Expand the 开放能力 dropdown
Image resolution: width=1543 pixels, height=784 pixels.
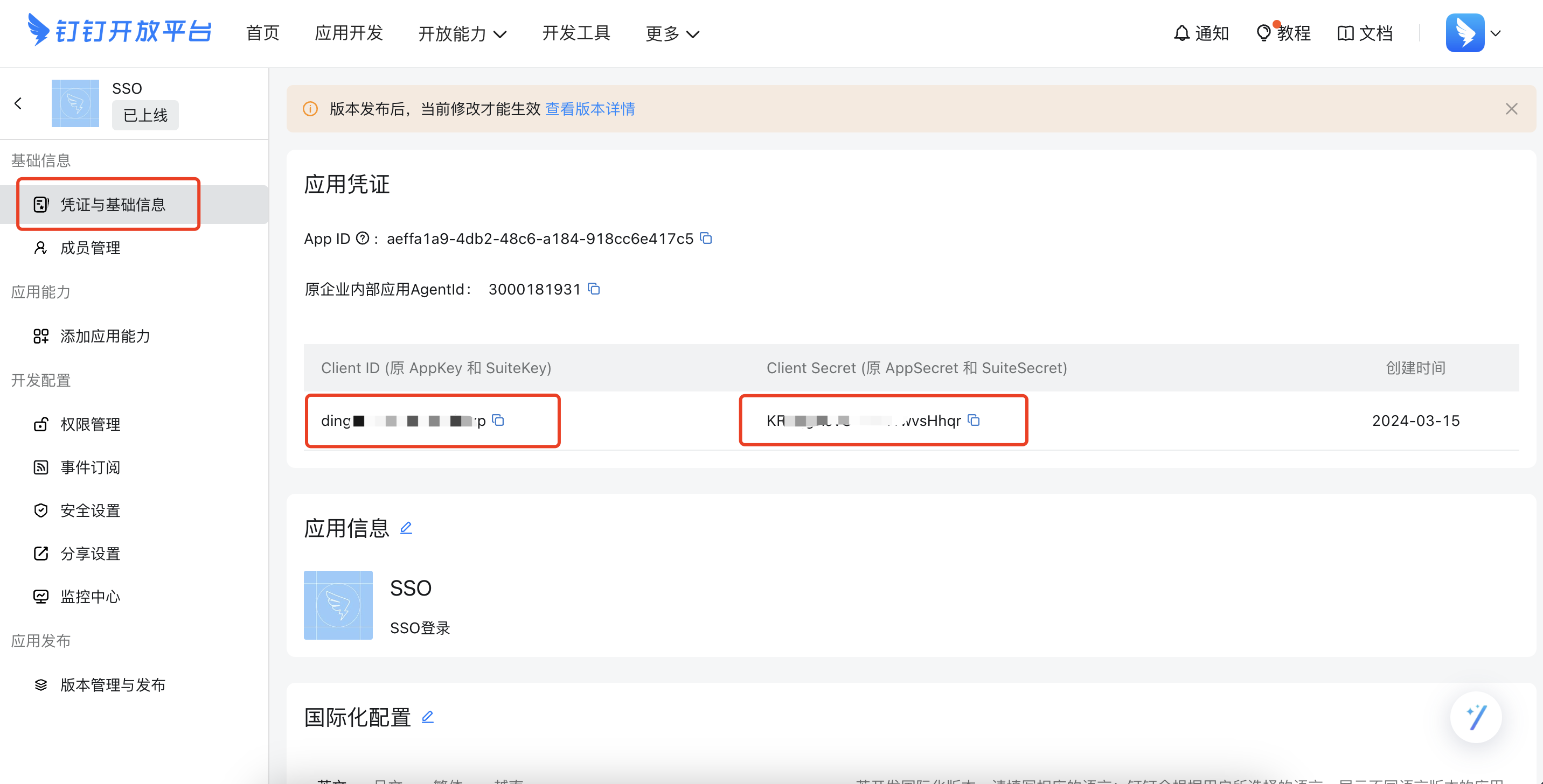pos(462,33)
